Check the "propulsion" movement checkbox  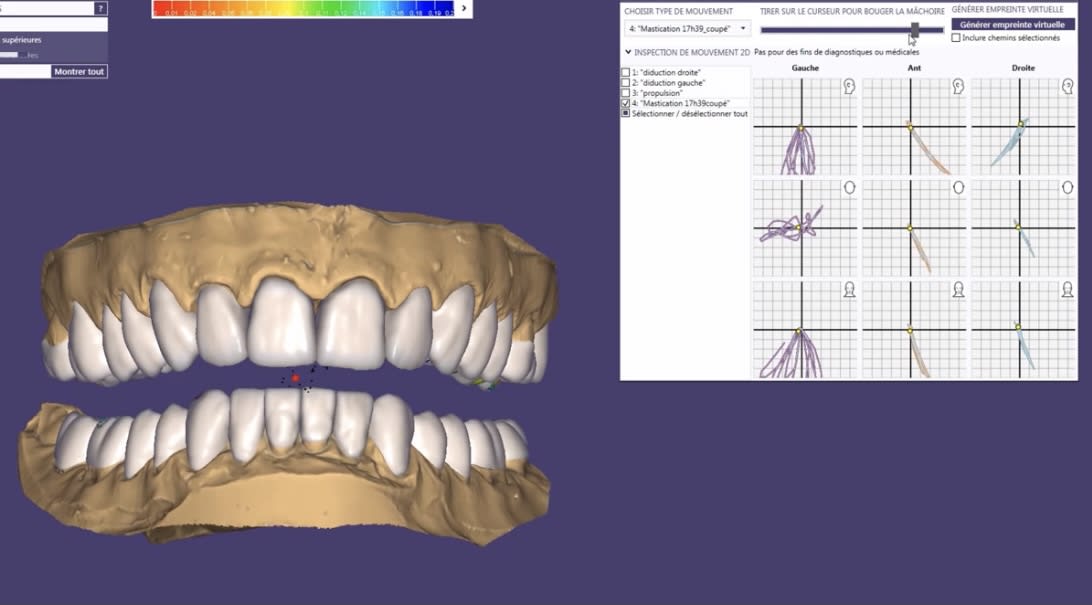626,93
